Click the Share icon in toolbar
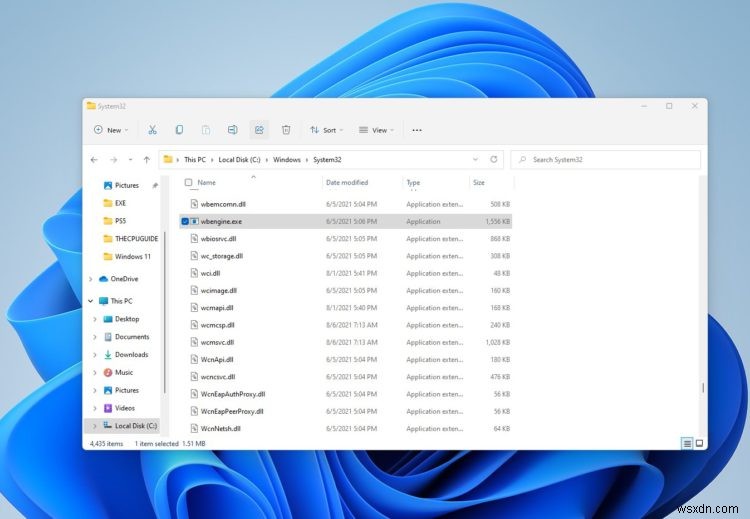Image resolution: width=750 pixels, height=519 pixels. [x=259, y=130]
